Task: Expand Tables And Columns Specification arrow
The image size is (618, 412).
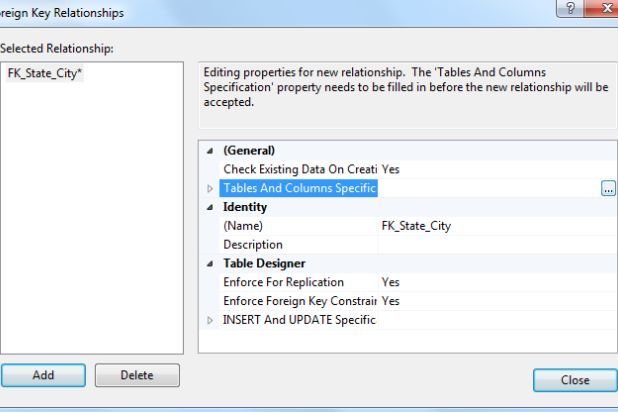Action: click(x=210, y=188)
